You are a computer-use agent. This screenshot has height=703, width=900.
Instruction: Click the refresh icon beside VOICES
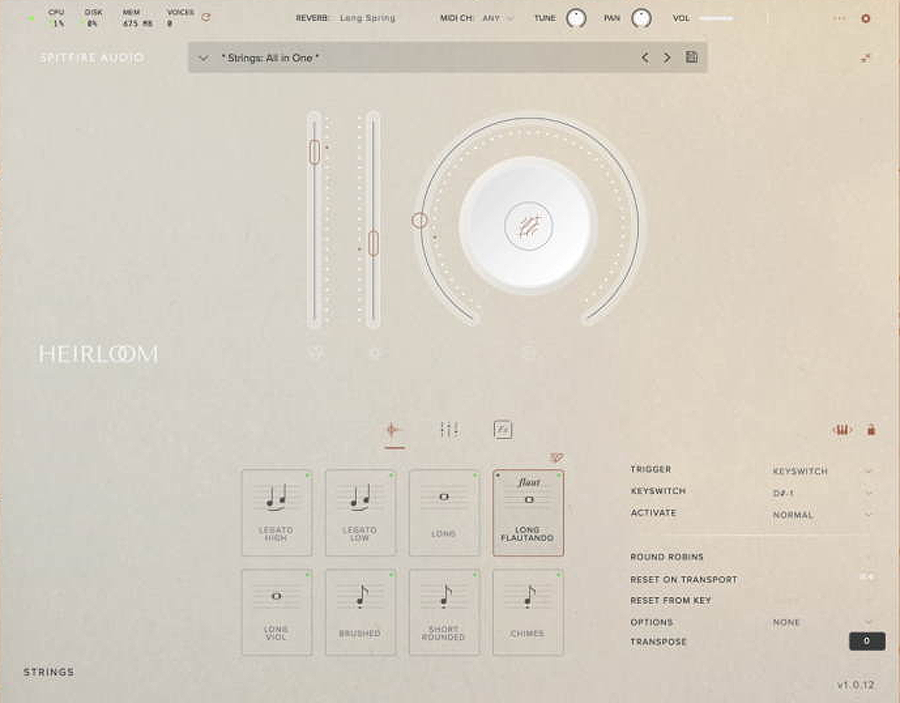(206, 18)
